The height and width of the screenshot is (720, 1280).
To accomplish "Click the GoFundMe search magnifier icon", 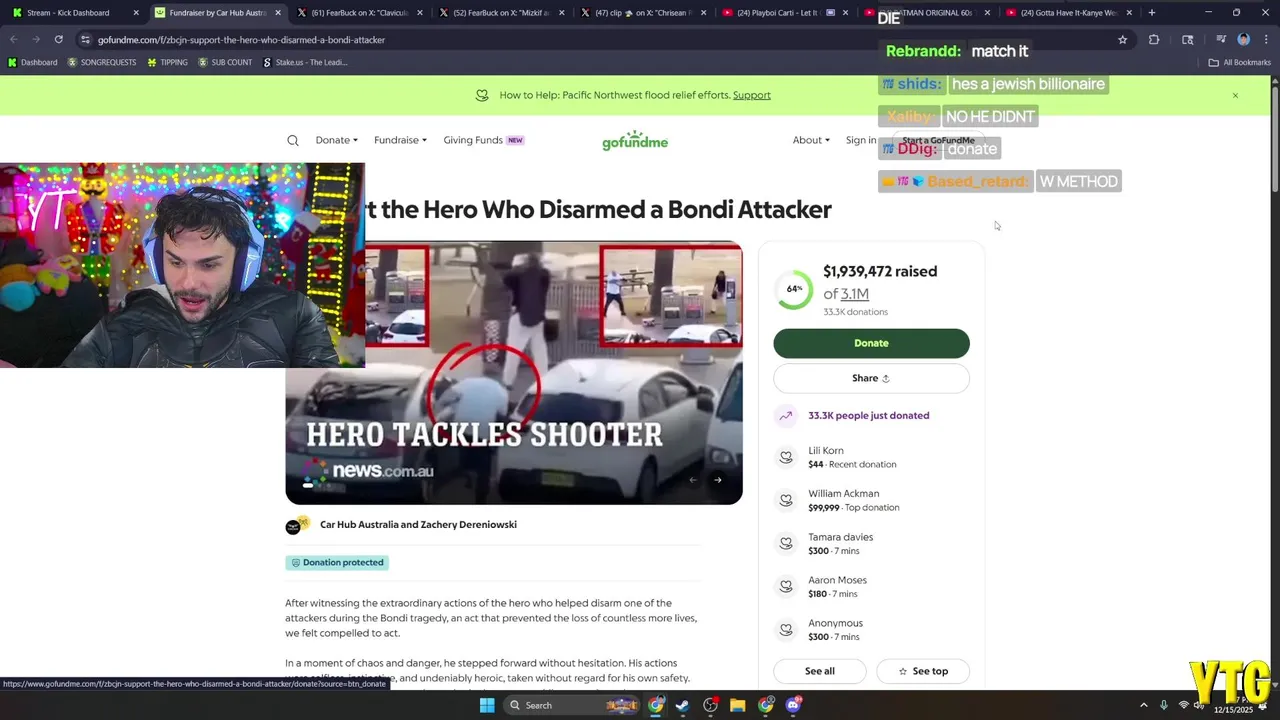I will pyautogui.click(x=293, y=141).
